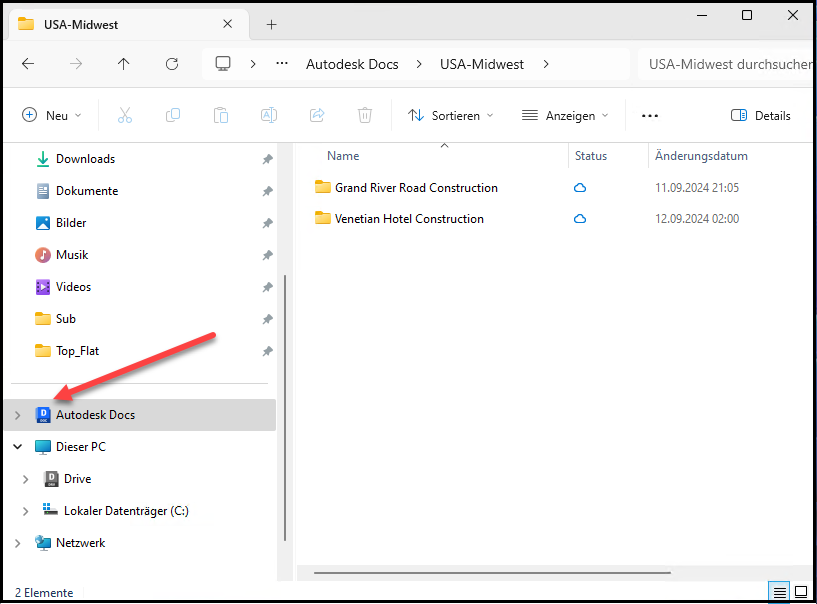
Task: Switch to details list view in status bar
Action: [x=779, y=593]
